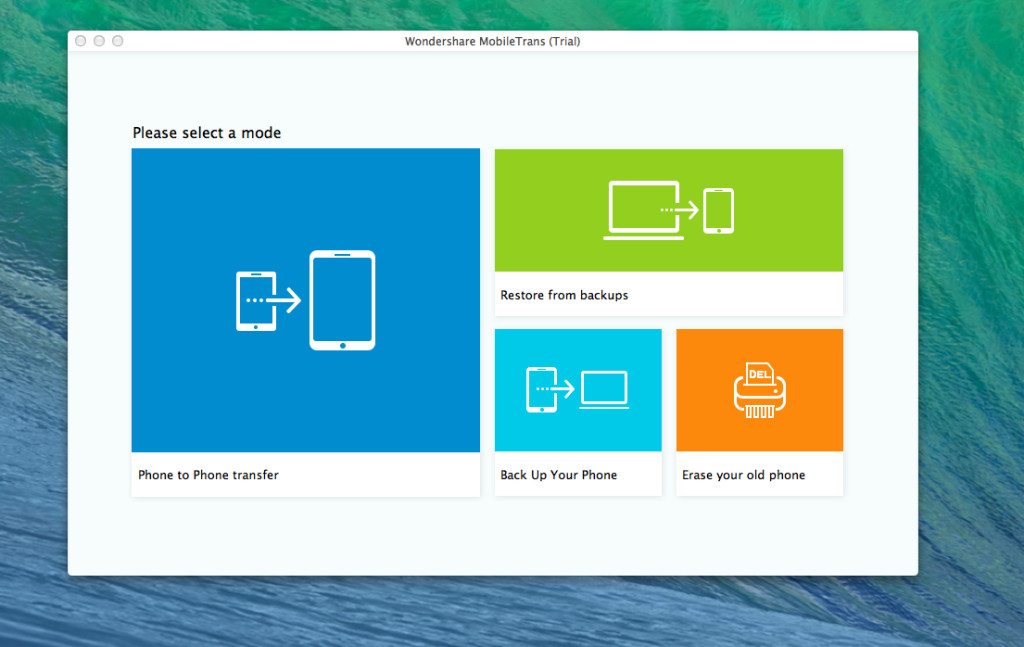Select the green Restore from backups tile
Viewport: 1024px width, 647px height.
tap(668, 210)
